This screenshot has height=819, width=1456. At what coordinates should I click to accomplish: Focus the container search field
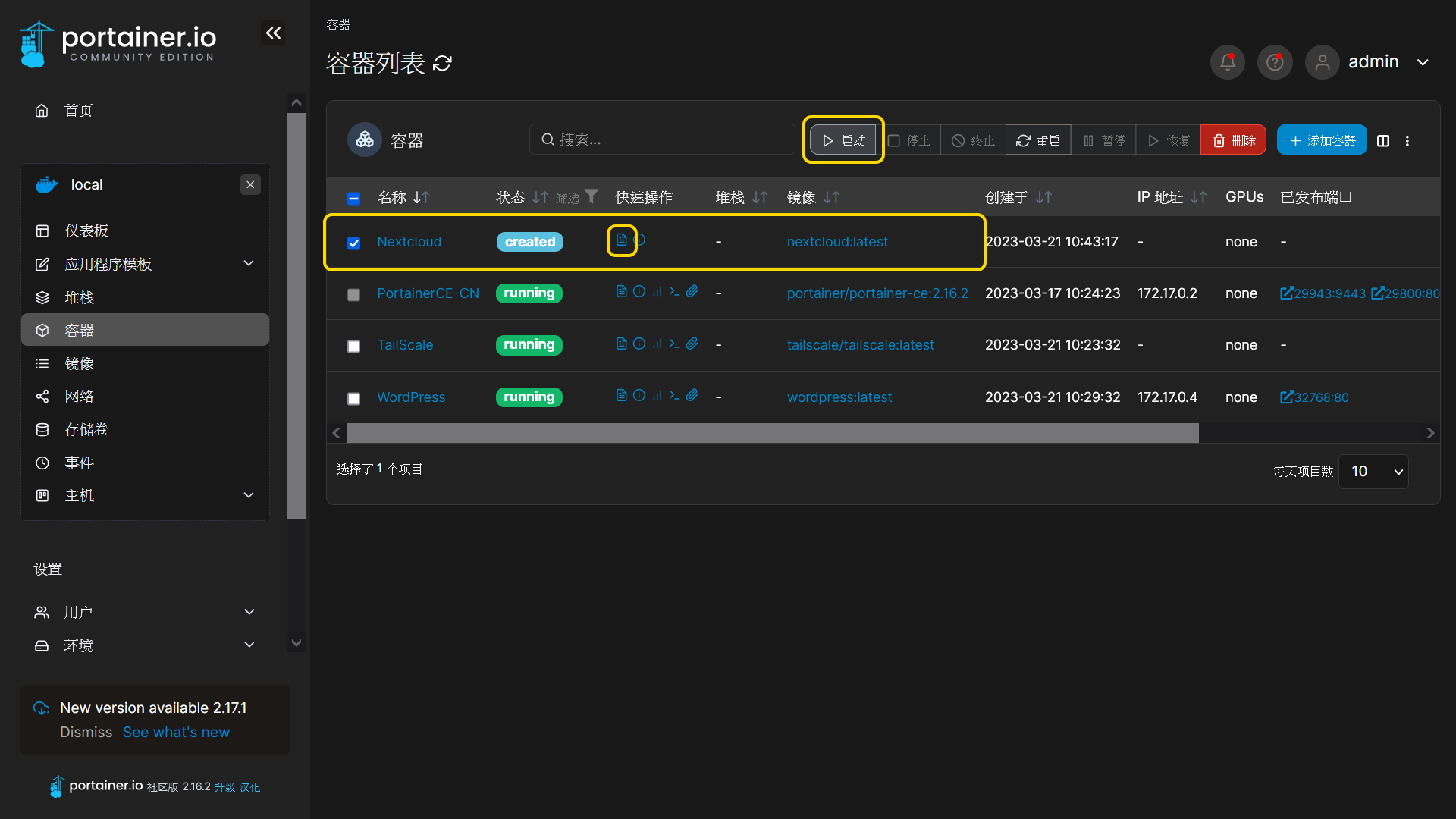click(x=661, y=140)
